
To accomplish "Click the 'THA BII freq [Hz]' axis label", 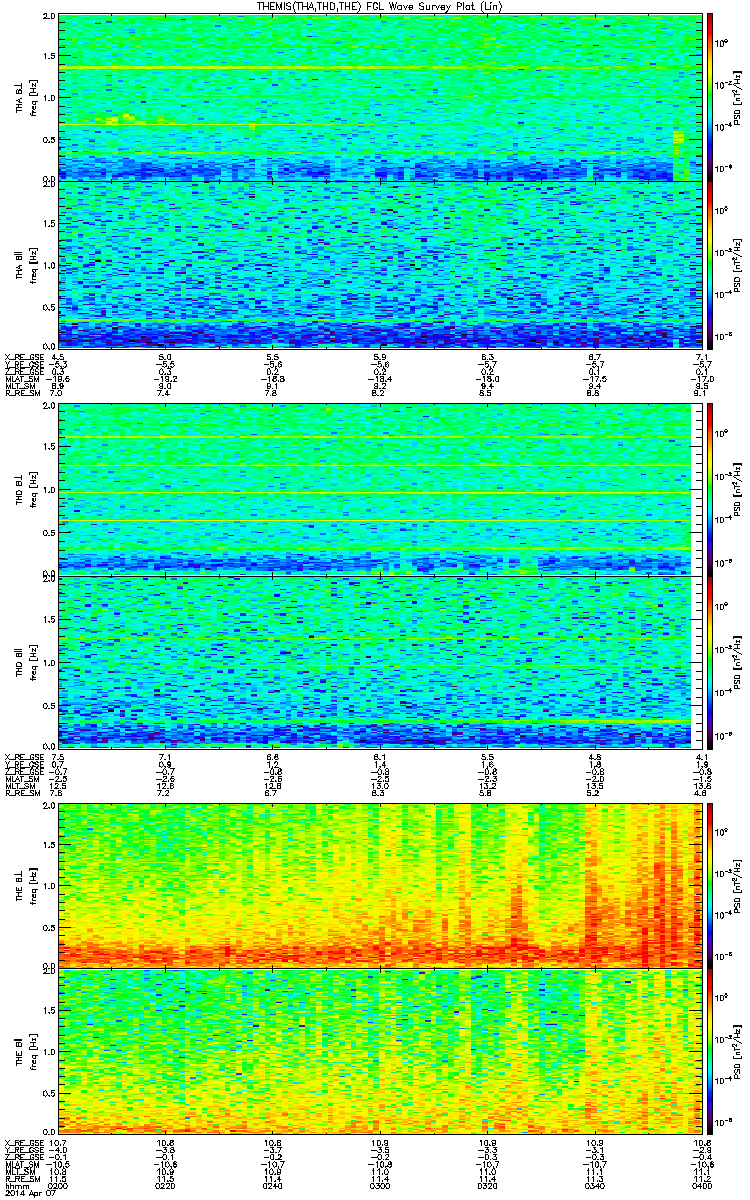I will tap(25, 265).
